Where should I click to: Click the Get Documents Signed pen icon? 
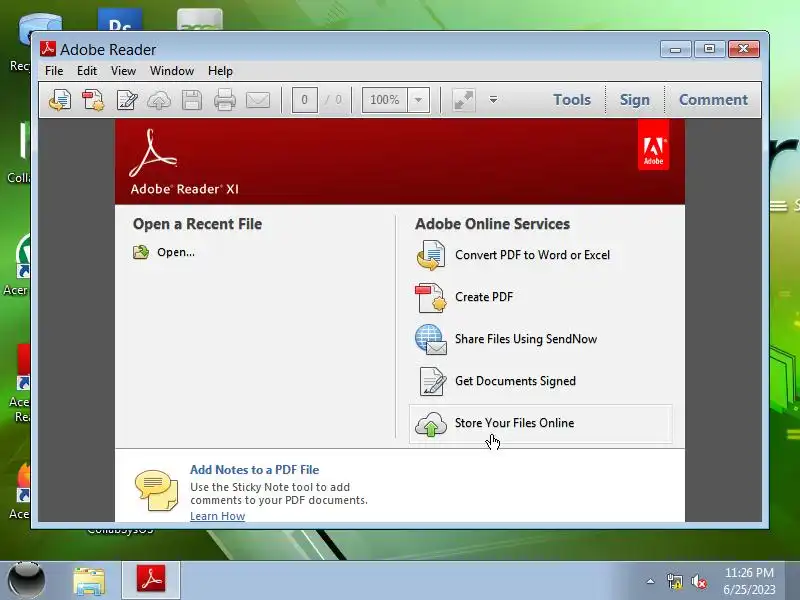point(432,381)
